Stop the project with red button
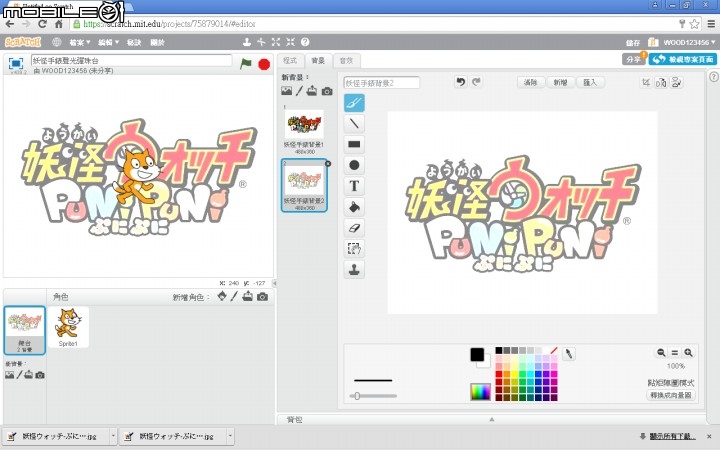720x450 pixels. coord(264,64)
